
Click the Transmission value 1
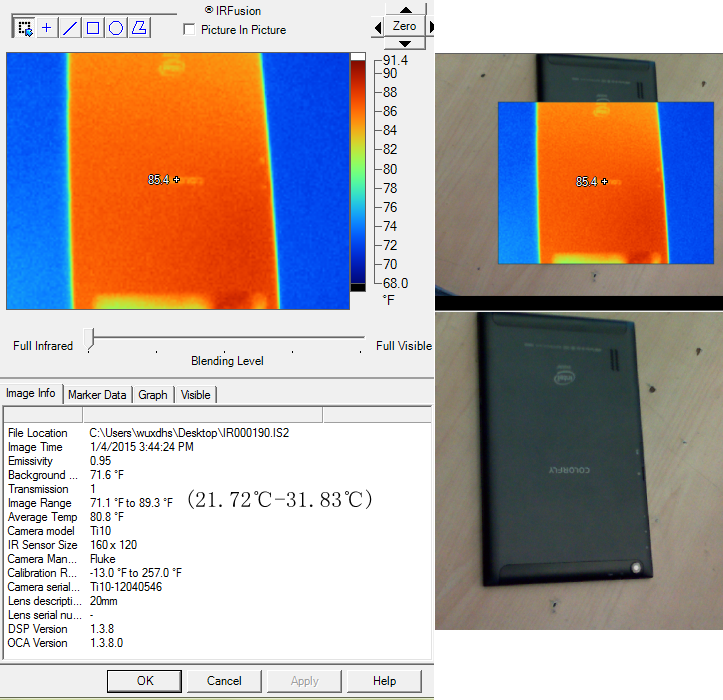[93, 489]
